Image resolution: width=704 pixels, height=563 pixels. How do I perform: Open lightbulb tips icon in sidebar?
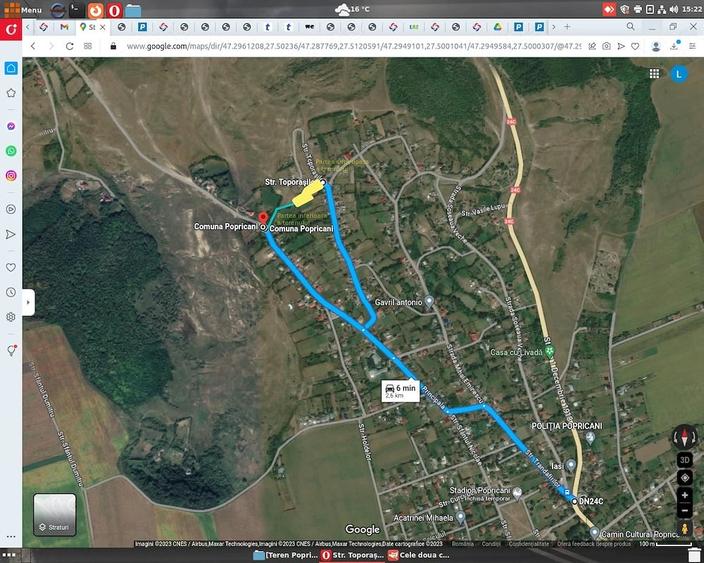(x=12, y=351)
